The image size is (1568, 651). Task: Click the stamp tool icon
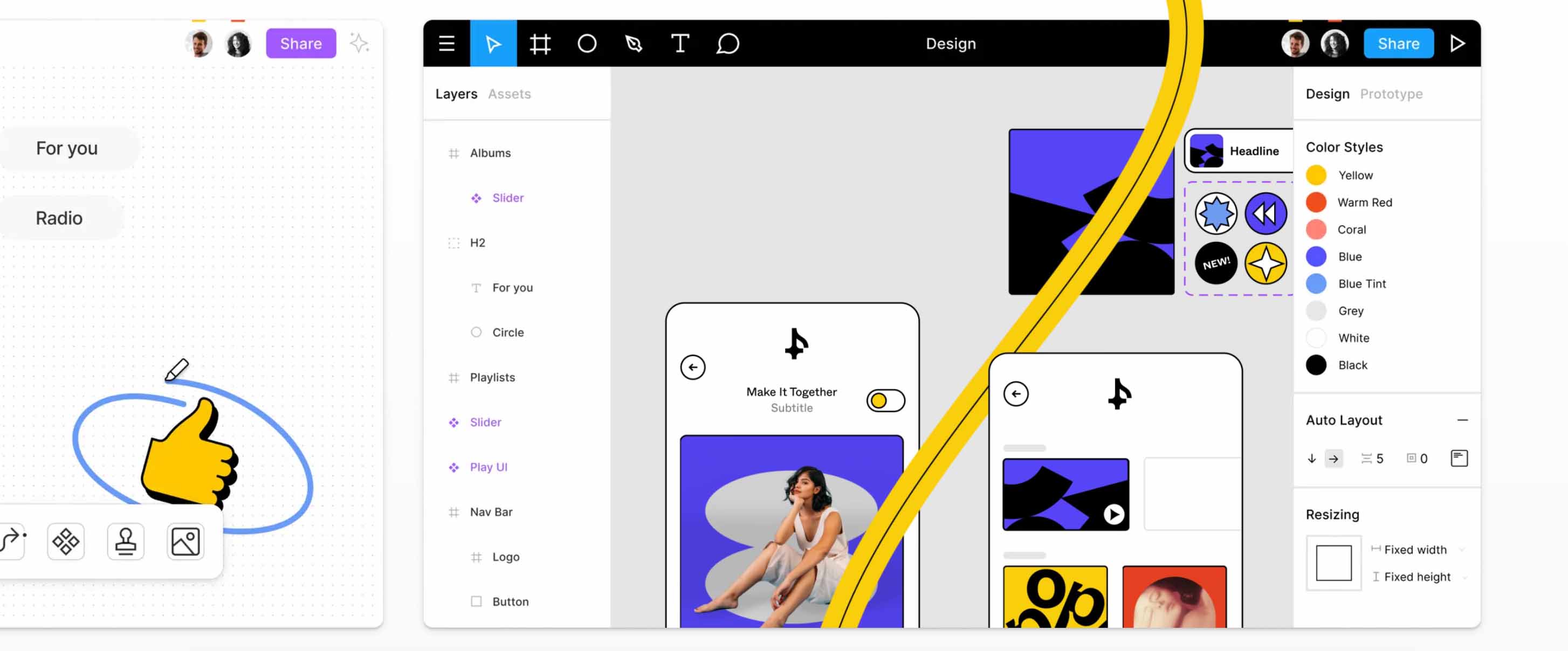[x=126, y=541]
